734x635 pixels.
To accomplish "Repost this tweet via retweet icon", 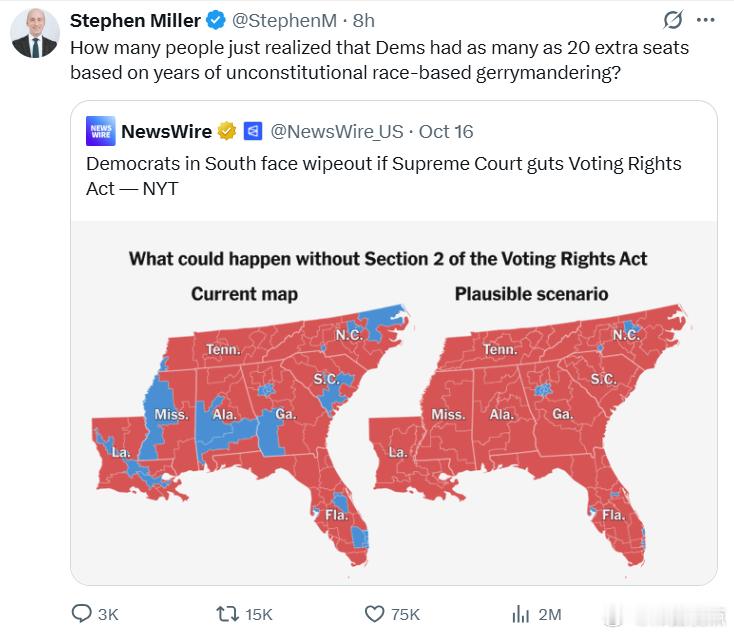I will tap(229, 613).
